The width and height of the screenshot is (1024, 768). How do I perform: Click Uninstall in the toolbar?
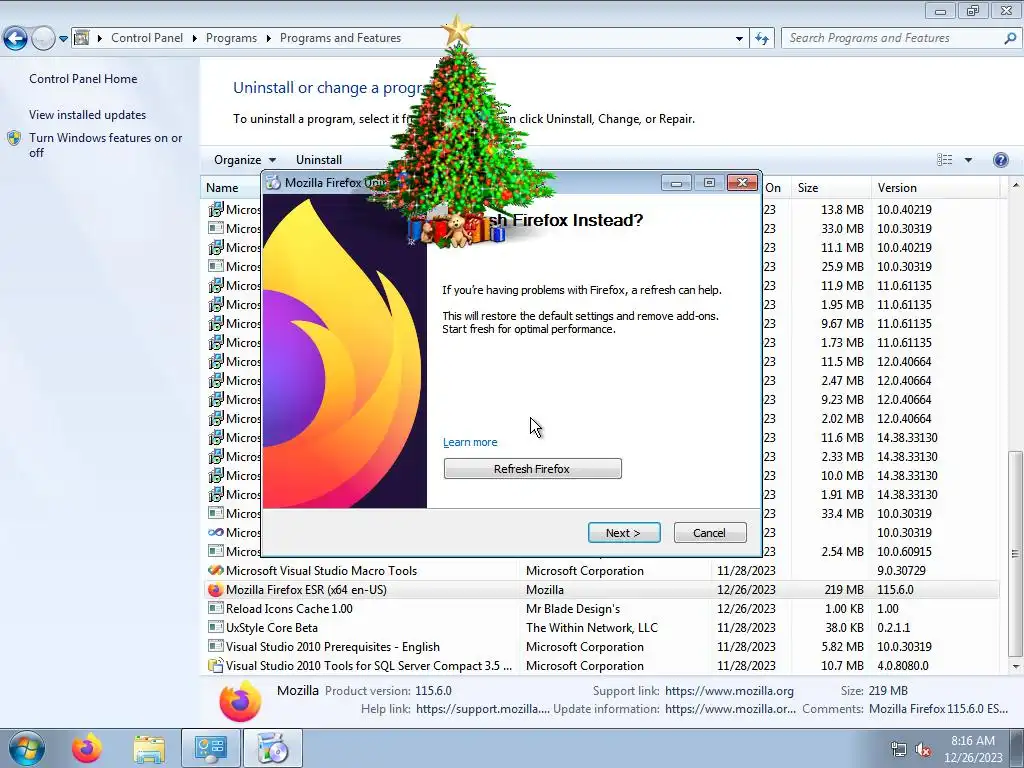[x=319, y=159]
